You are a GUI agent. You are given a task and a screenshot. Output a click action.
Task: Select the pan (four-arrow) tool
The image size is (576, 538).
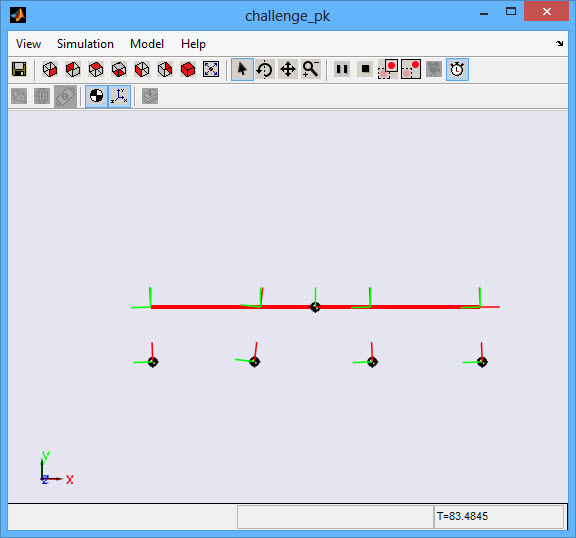[x=288, y=69]
